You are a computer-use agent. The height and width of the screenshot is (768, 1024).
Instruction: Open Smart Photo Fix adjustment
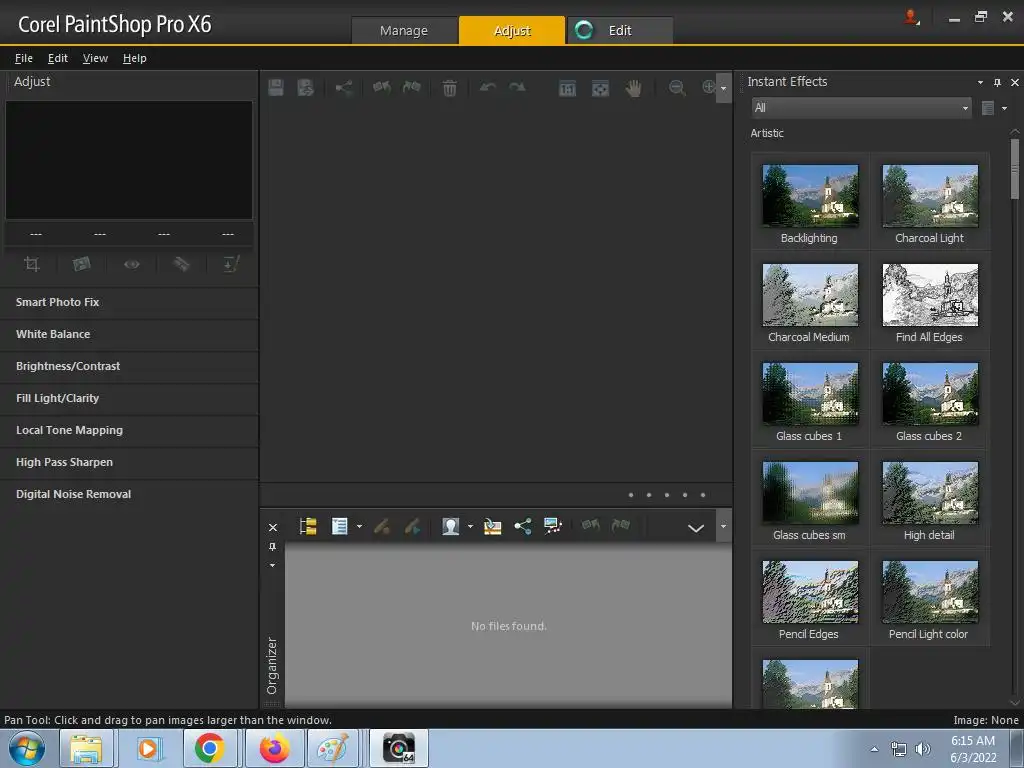129,302
